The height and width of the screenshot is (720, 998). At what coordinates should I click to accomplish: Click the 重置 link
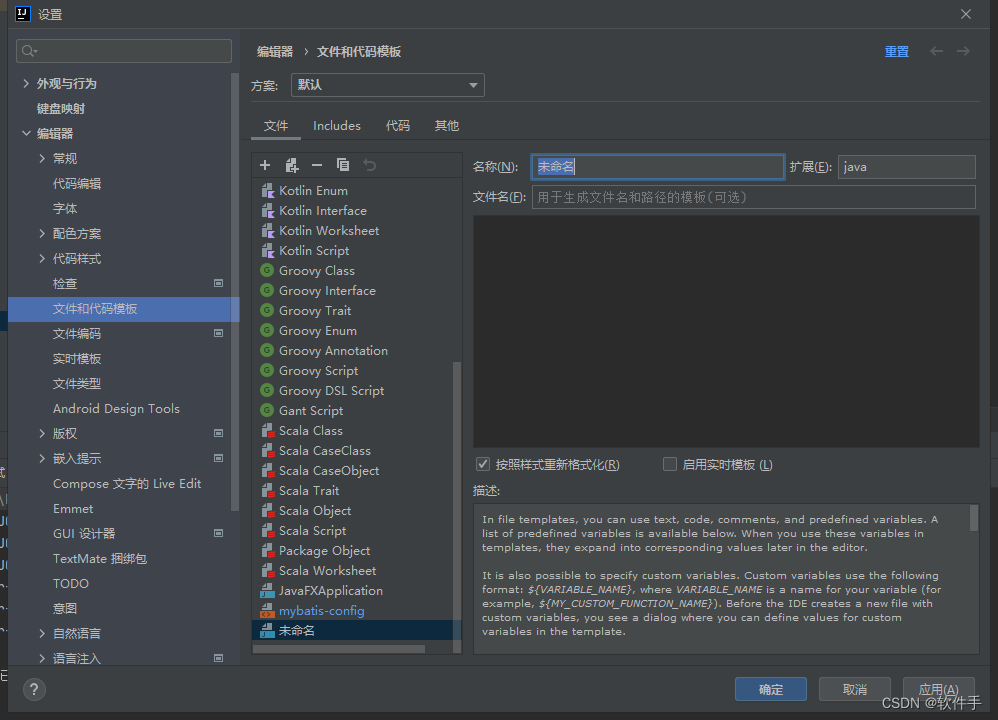click(896, 52)
